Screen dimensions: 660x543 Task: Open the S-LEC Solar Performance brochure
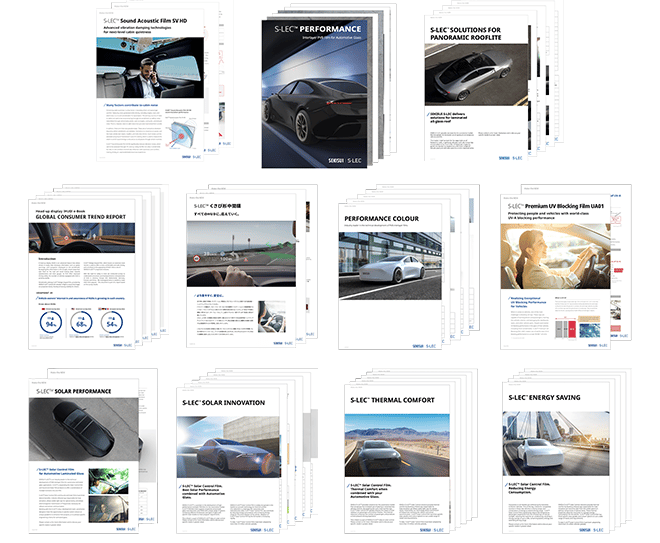83,456
